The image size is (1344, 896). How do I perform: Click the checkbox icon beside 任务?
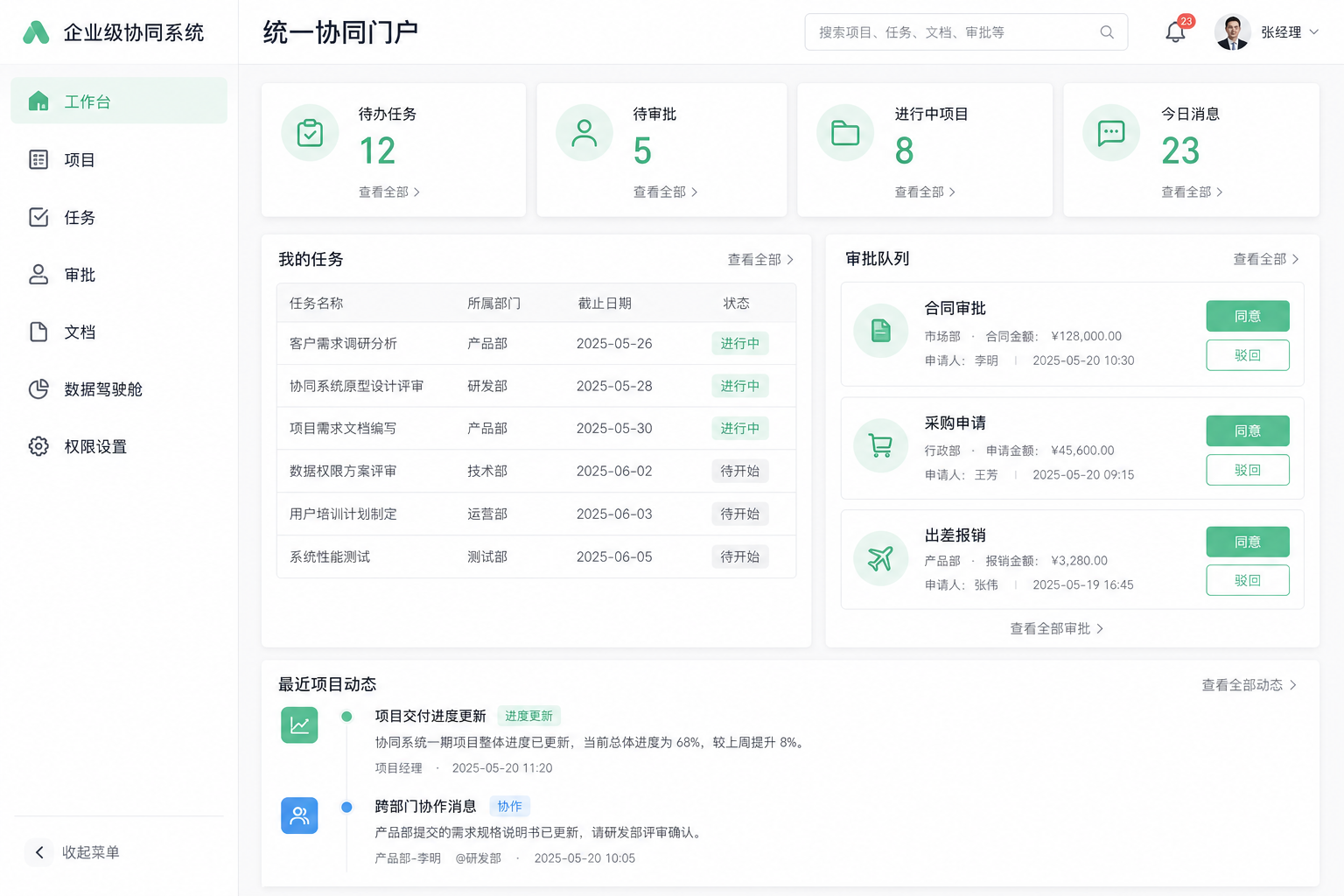coord(38,217)
